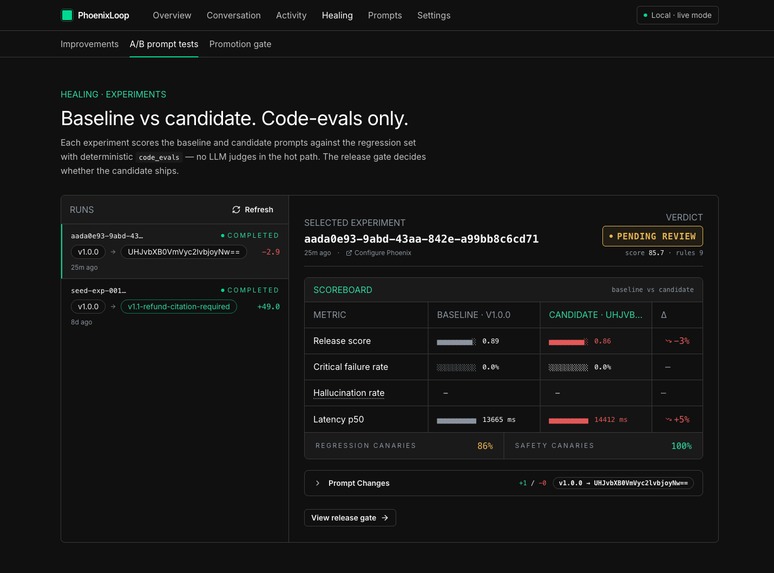Click the -2.9 delta in first run
Image resolution: width=774 pixels, height=573 pixels.
click(271, 252)
